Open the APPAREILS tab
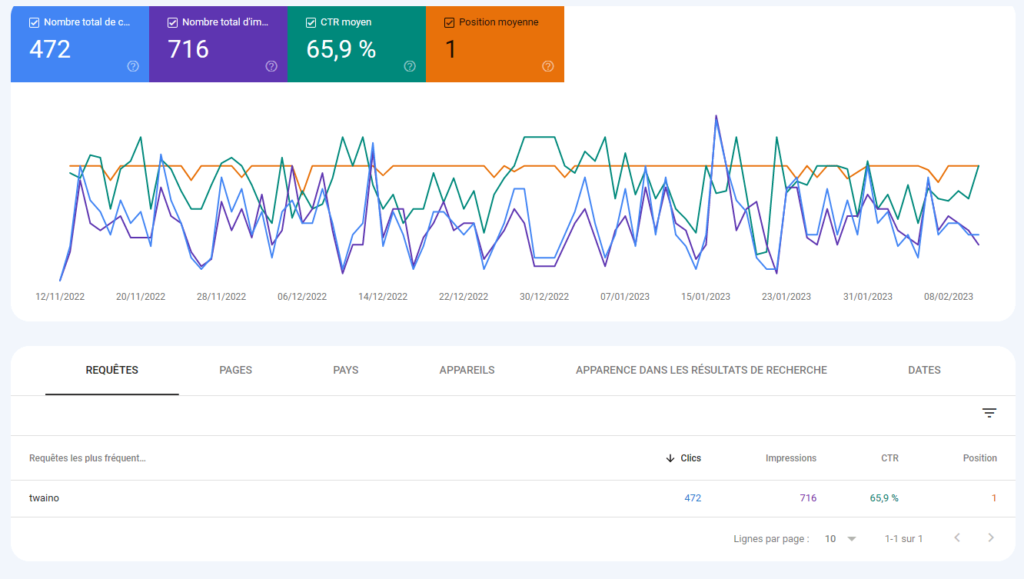 [x=467, y=370]
